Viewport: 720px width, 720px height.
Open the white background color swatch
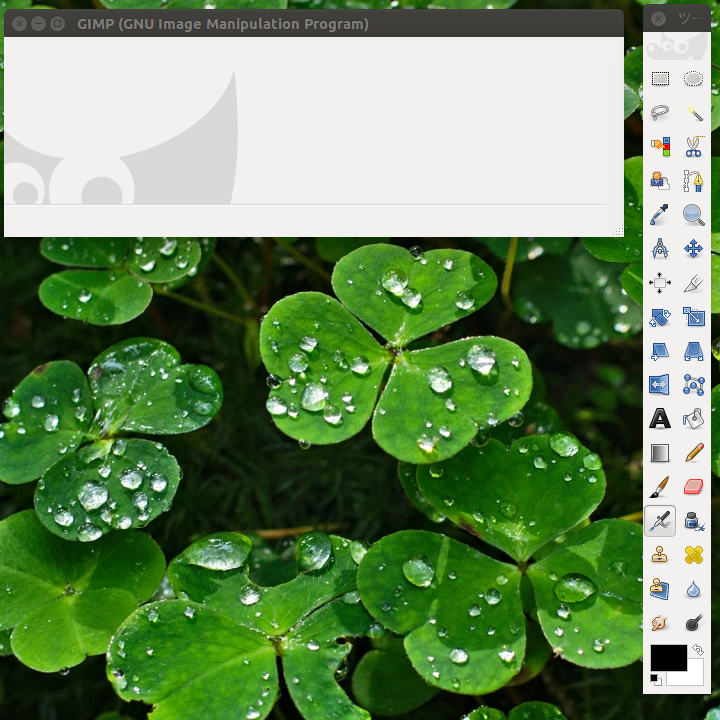click(690, 677)
